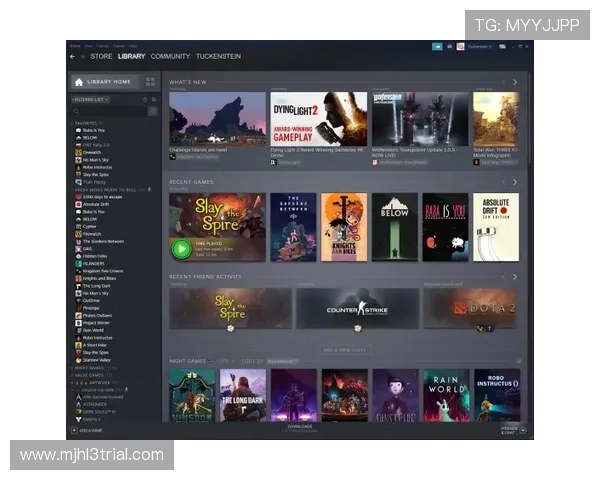Open the Filtered List dropdown
The height and width of the screenshot is (480, 600).
tap(90, 100)
